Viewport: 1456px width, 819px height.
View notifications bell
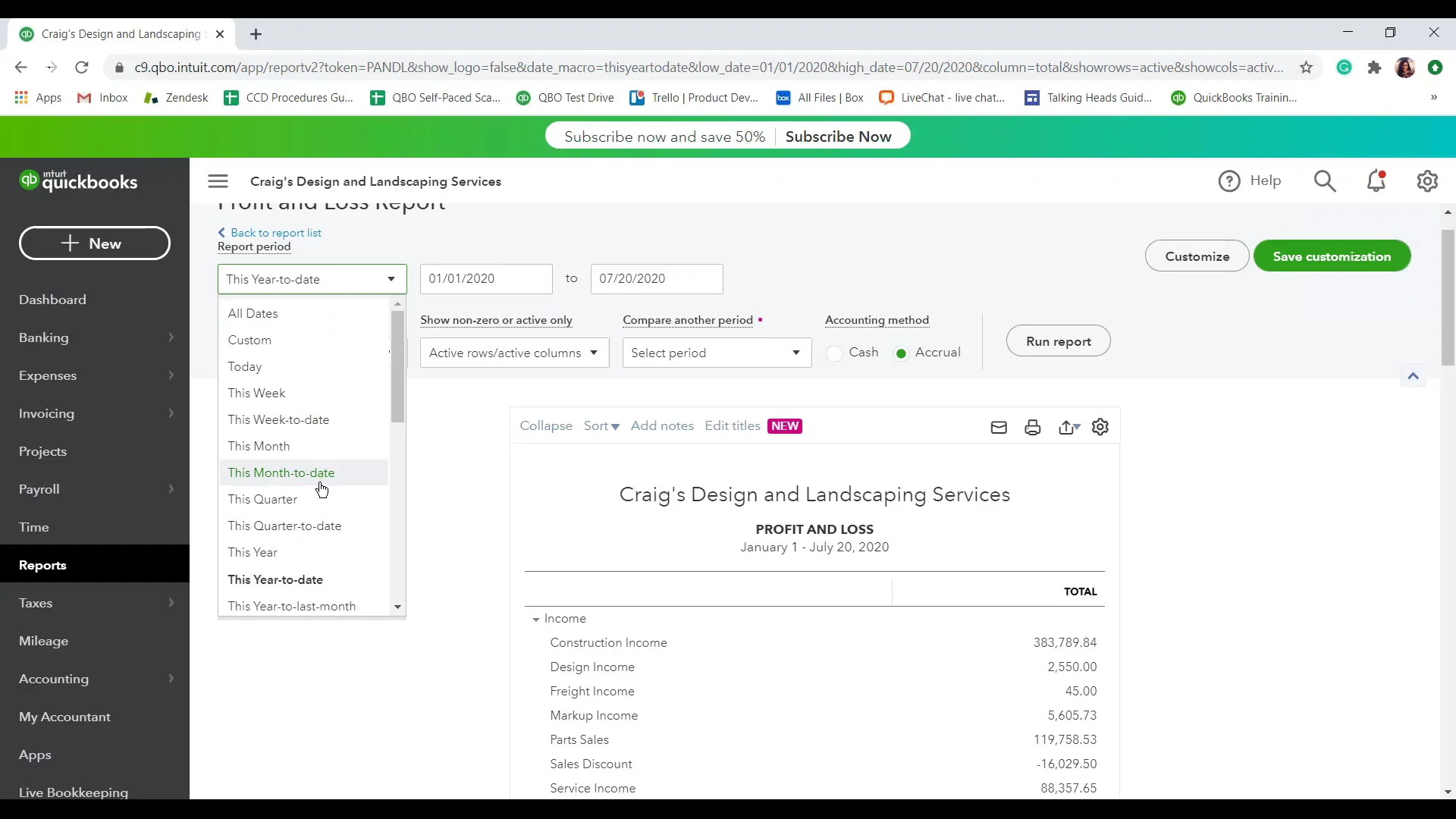1376,181
